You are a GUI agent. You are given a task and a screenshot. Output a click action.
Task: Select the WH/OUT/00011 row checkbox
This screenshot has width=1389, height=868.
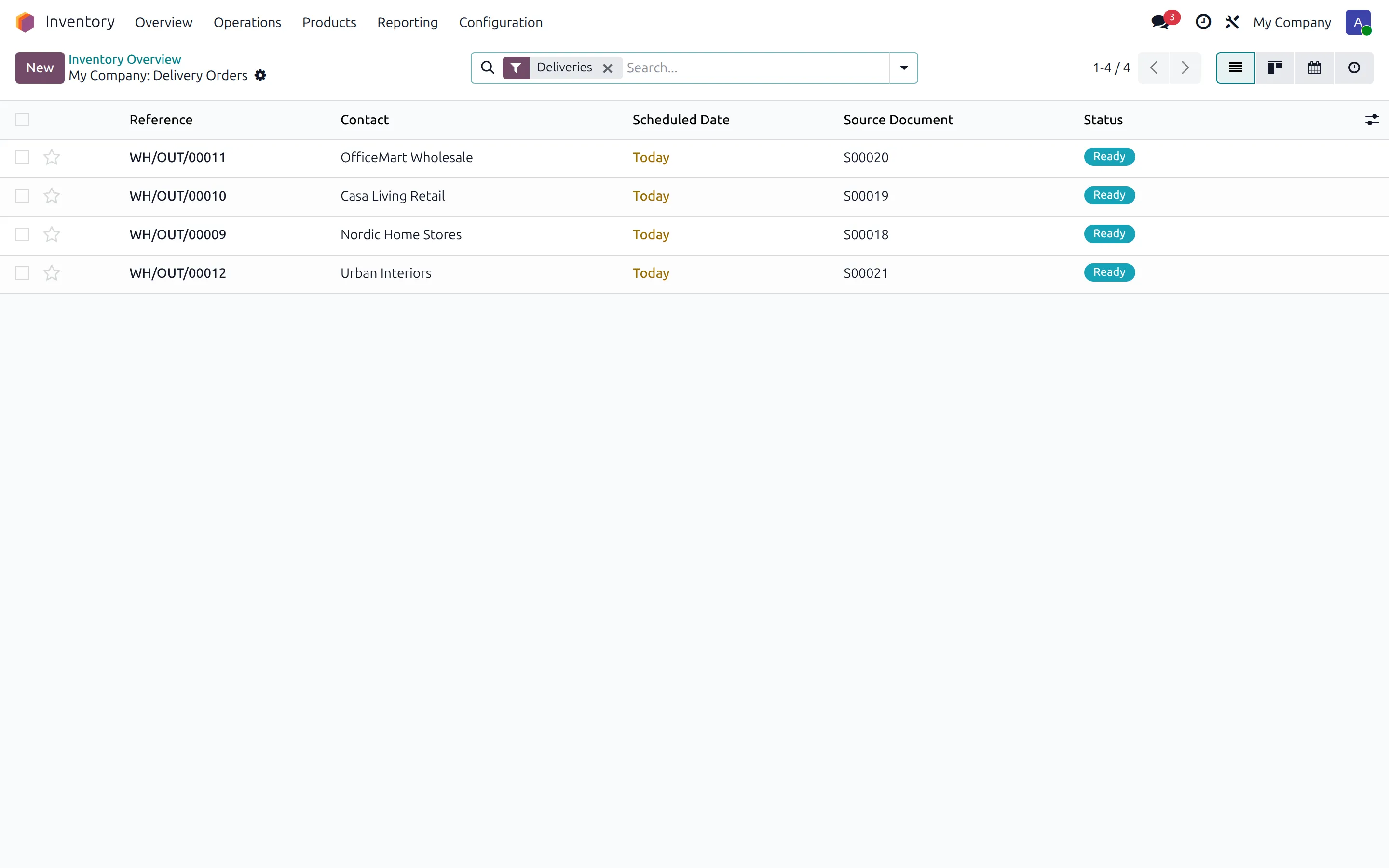point(22,157)
